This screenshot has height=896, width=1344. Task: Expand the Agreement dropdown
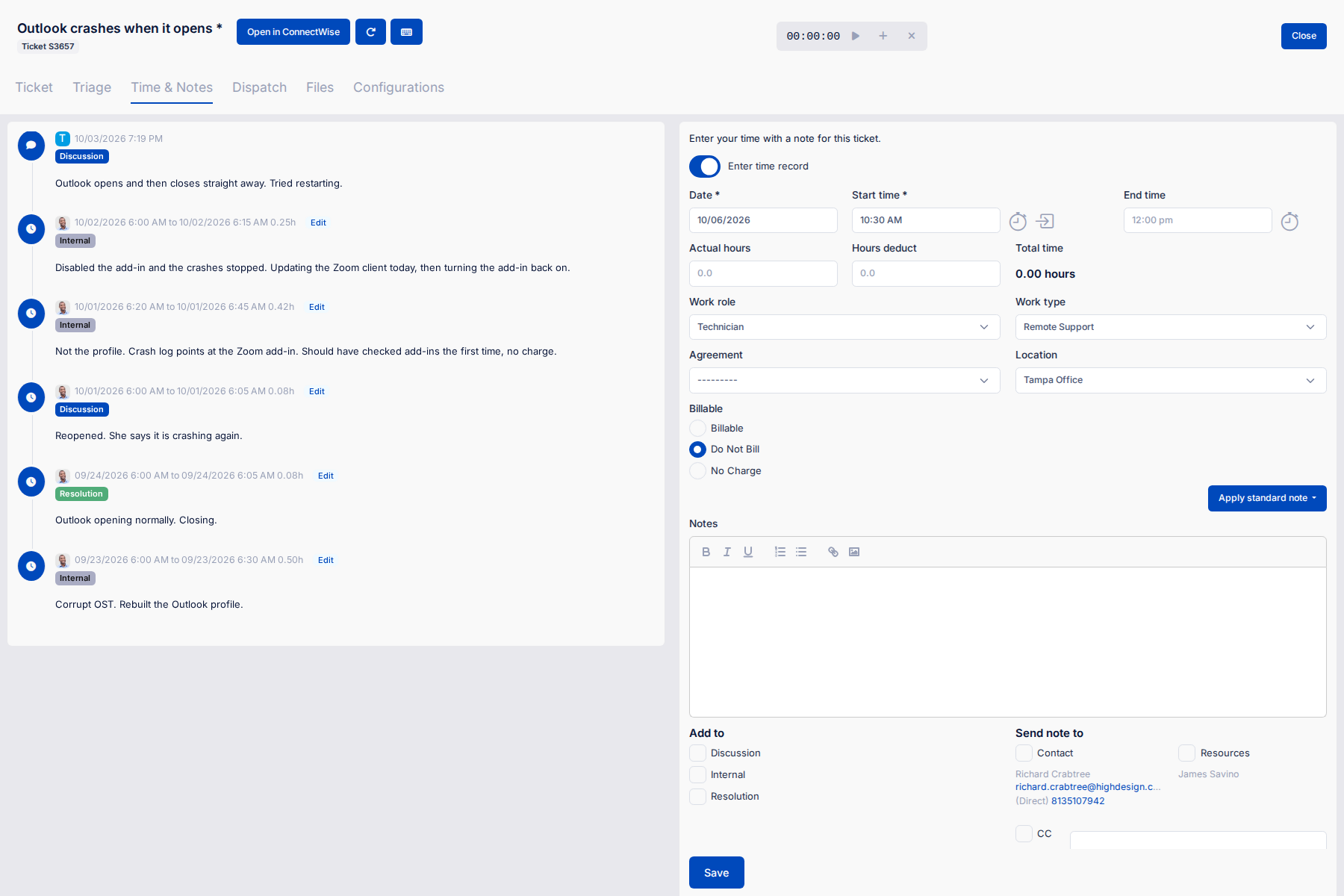[x=844, y=380]
